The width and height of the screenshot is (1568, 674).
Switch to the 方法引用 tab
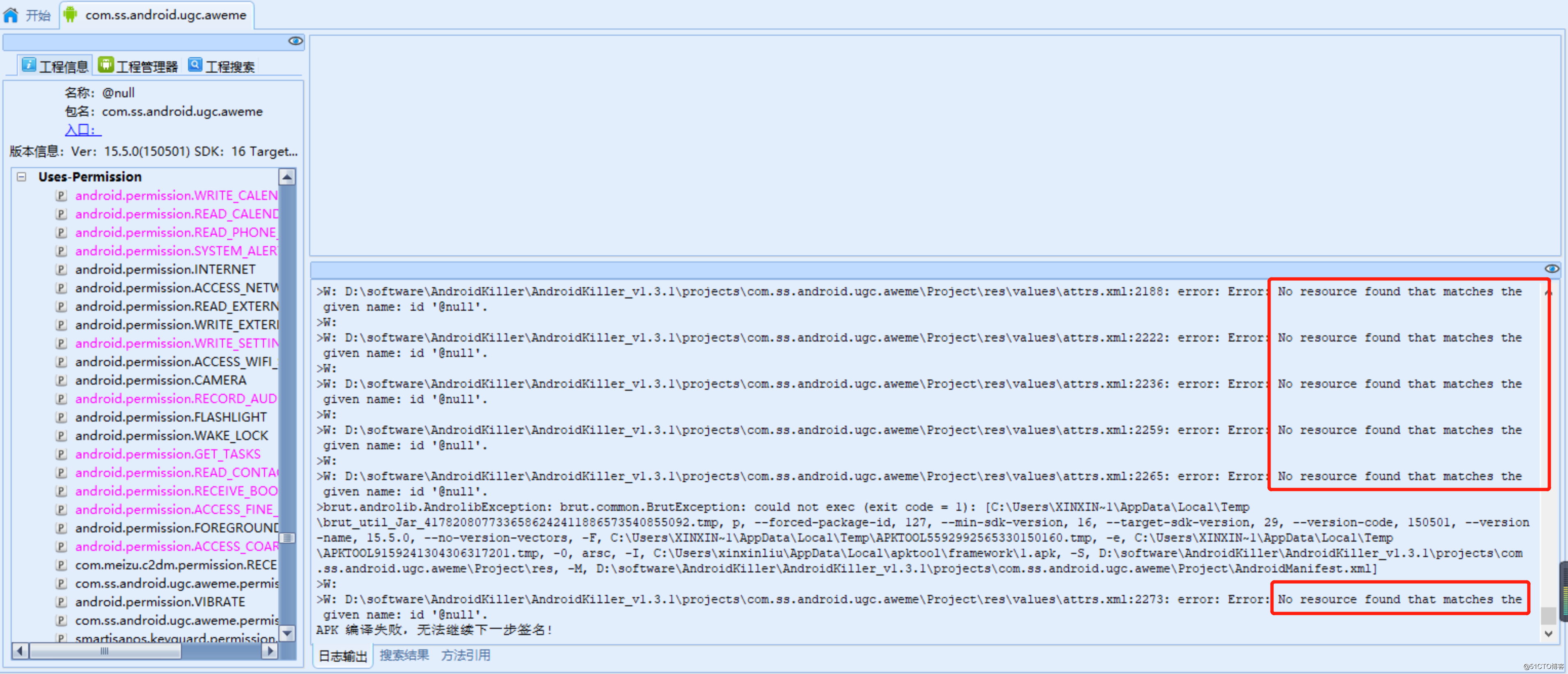(x=466, y=655)
